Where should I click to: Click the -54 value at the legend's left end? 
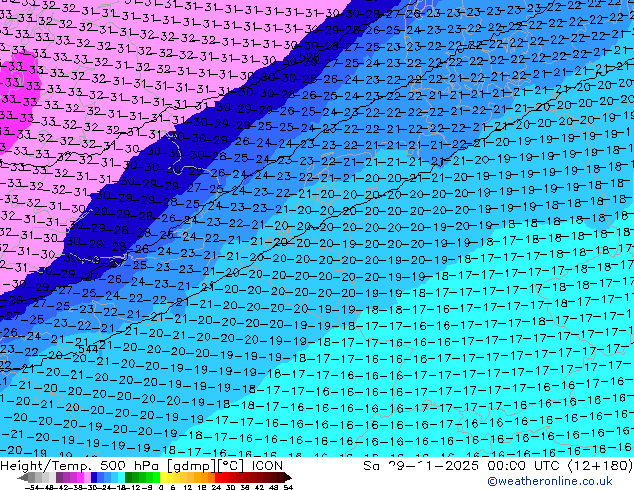coord(32,487)
